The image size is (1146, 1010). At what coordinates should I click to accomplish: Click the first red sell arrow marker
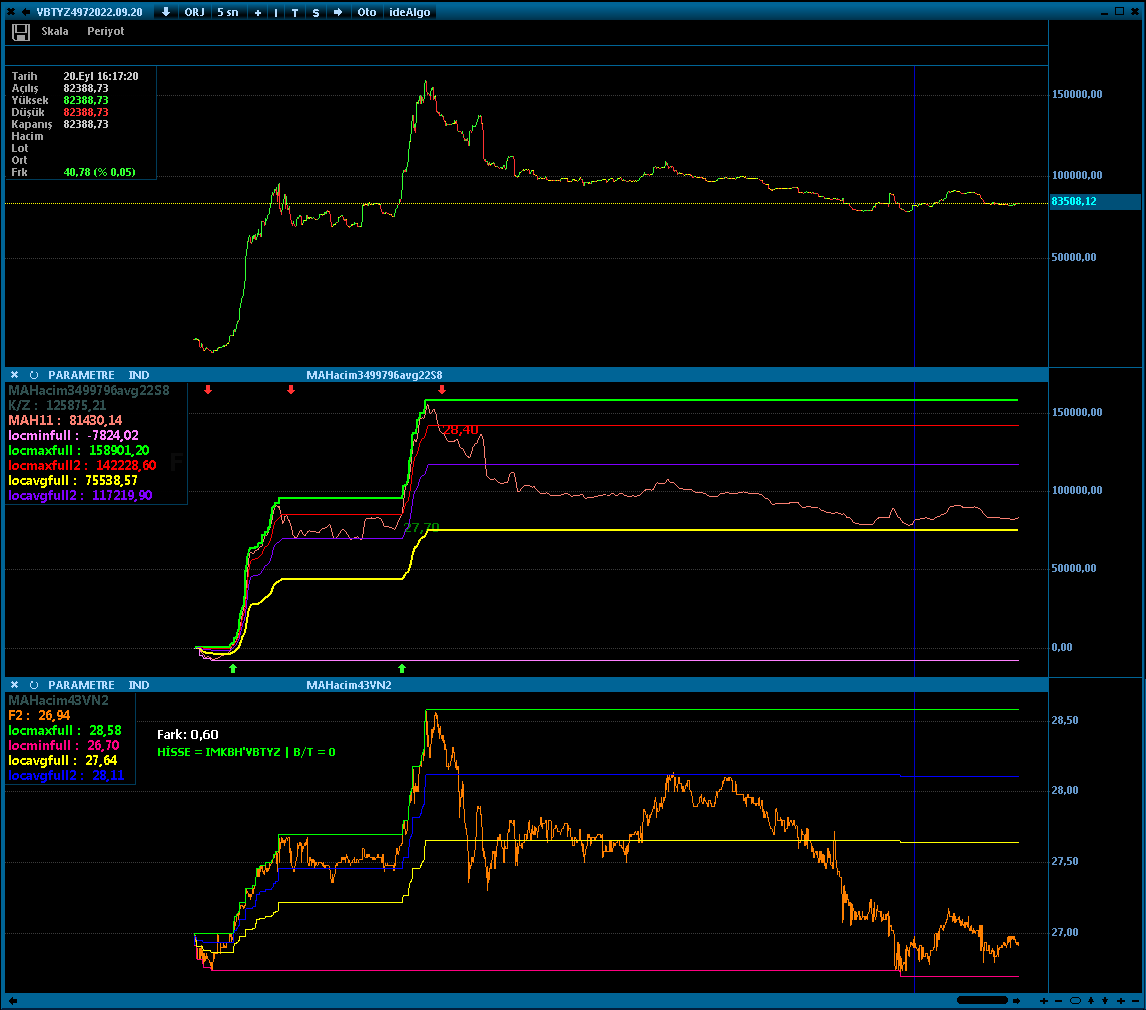click(208, 390)
